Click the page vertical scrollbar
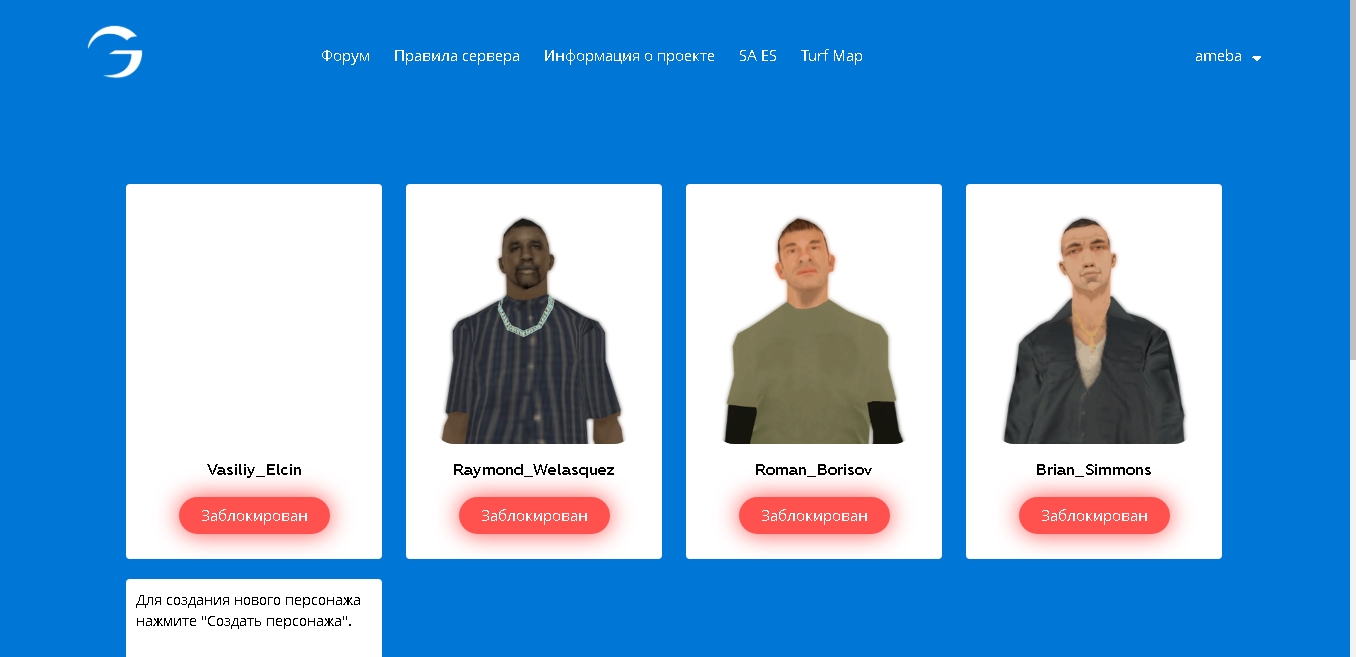Viewport: 1356px width, 657px height. [x=1352, y=180]
